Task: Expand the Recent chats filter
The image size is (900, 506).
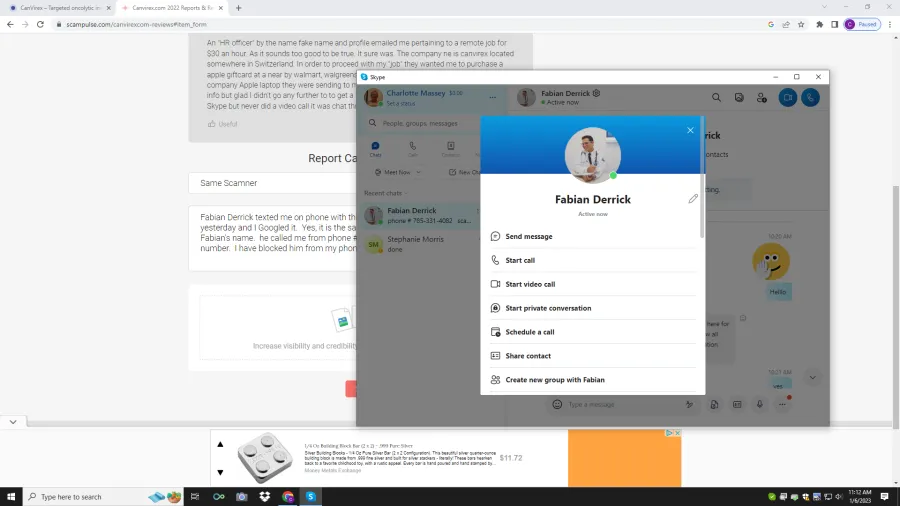Action: click(385, 193)
